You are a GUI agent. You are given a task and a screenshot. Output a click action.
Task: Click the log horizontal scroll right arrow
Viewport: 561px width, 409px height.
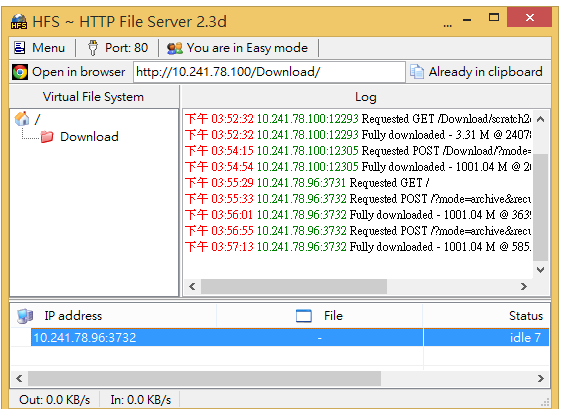coord(524,286)
